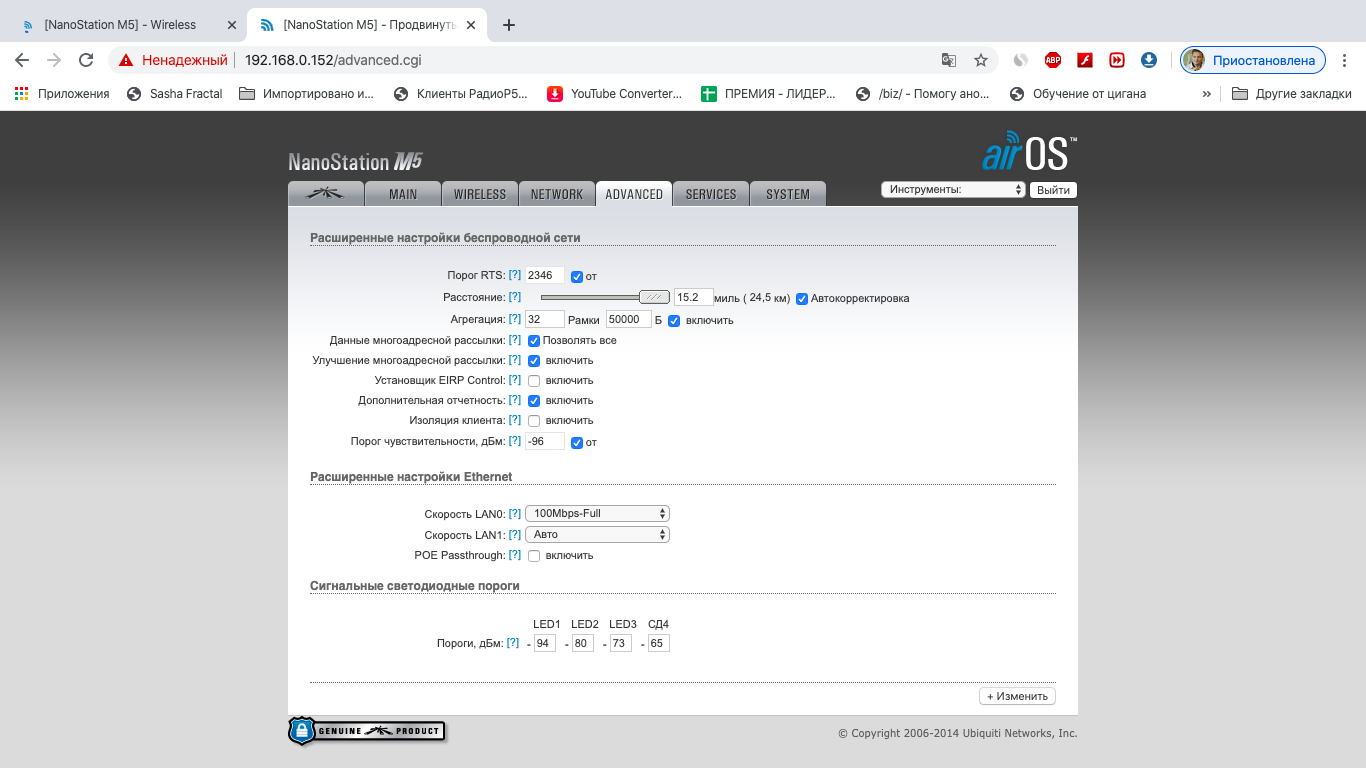Toggle the Порог RTS 'от' checkbox
The height and width of the screenshot is (768, 1366).
(x=577, y=277)
